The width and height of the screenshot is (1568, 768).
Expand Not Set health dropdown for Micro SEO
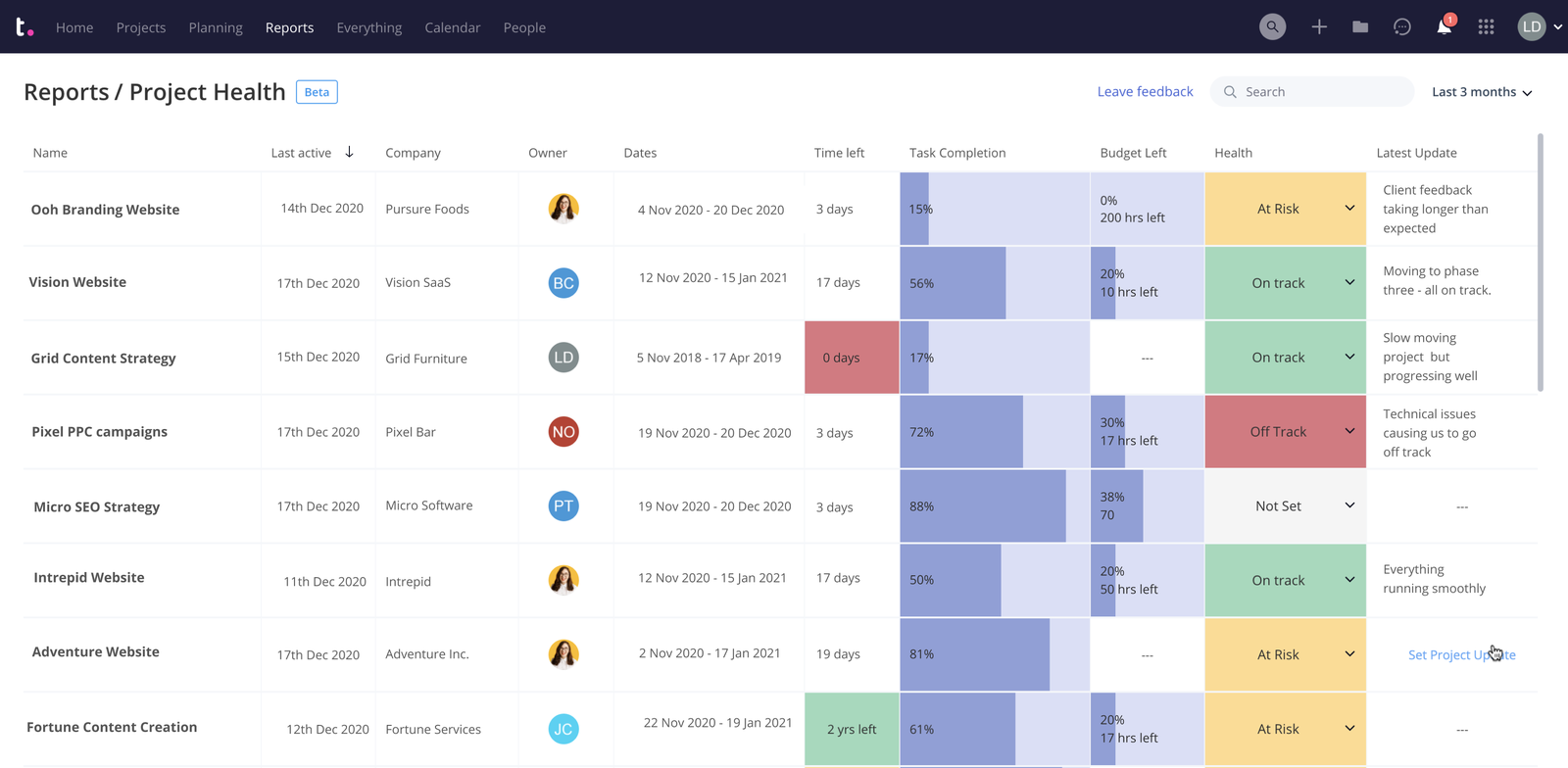[1349, 506]
